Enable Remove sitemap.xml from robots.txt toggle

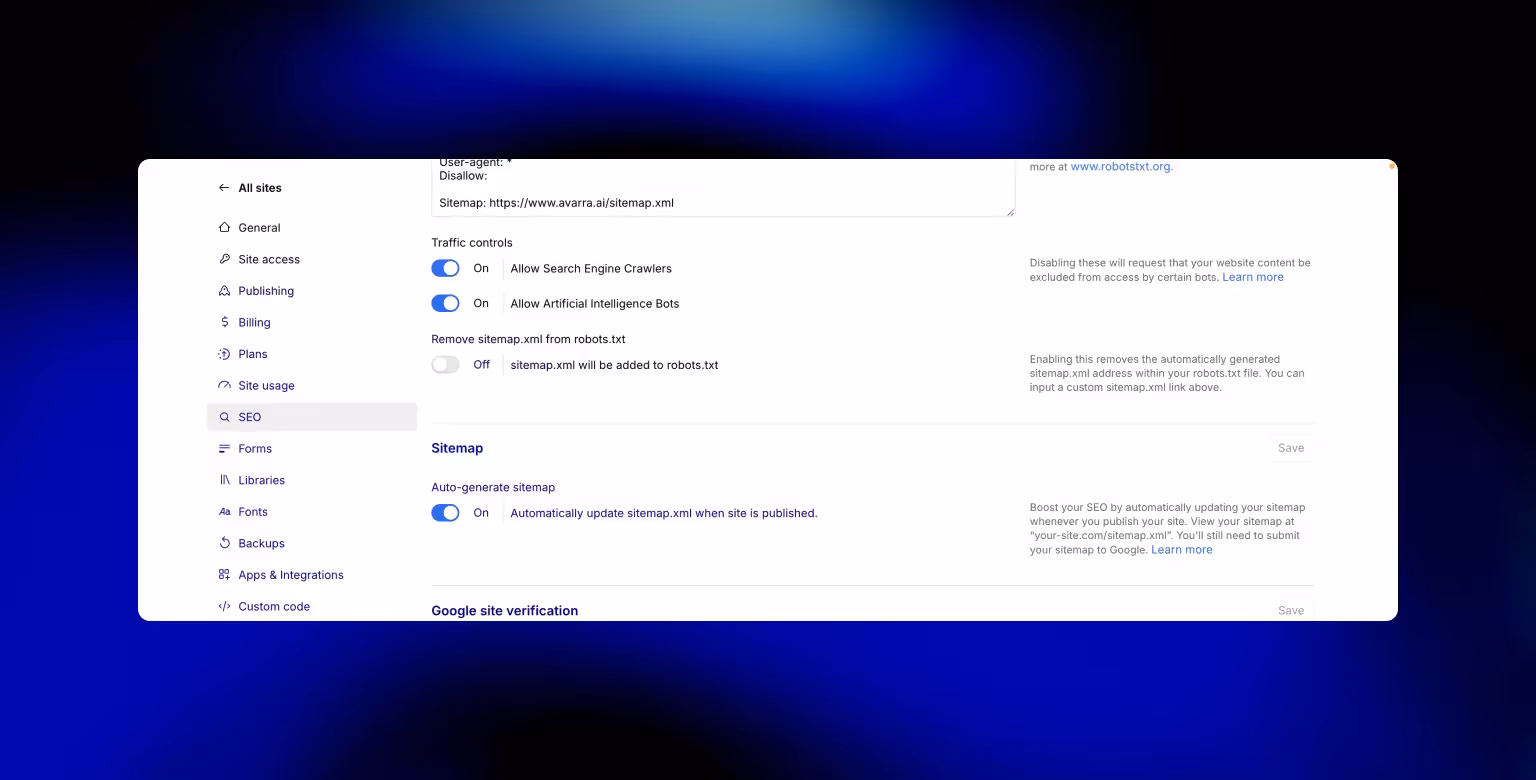tap(445, 365)
